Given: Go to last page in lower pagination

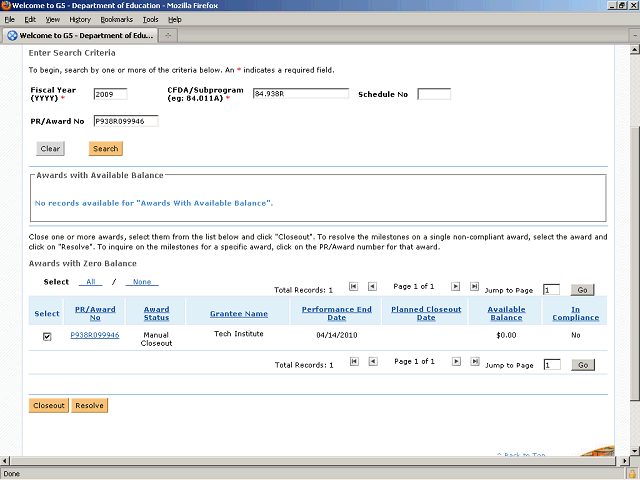Looking at the screenshot, I should point(475,361).
